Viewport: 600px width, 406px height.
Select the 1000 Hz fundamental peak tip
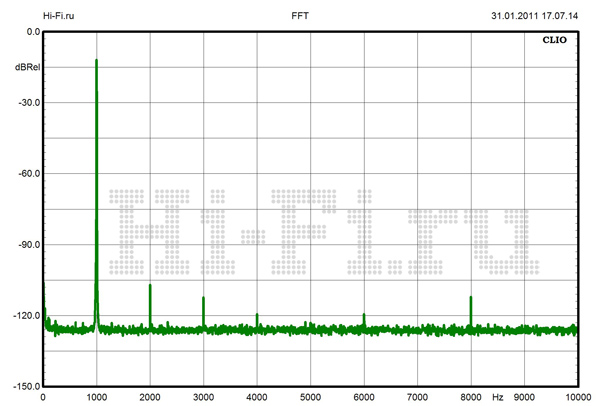(x=96, y=61)
